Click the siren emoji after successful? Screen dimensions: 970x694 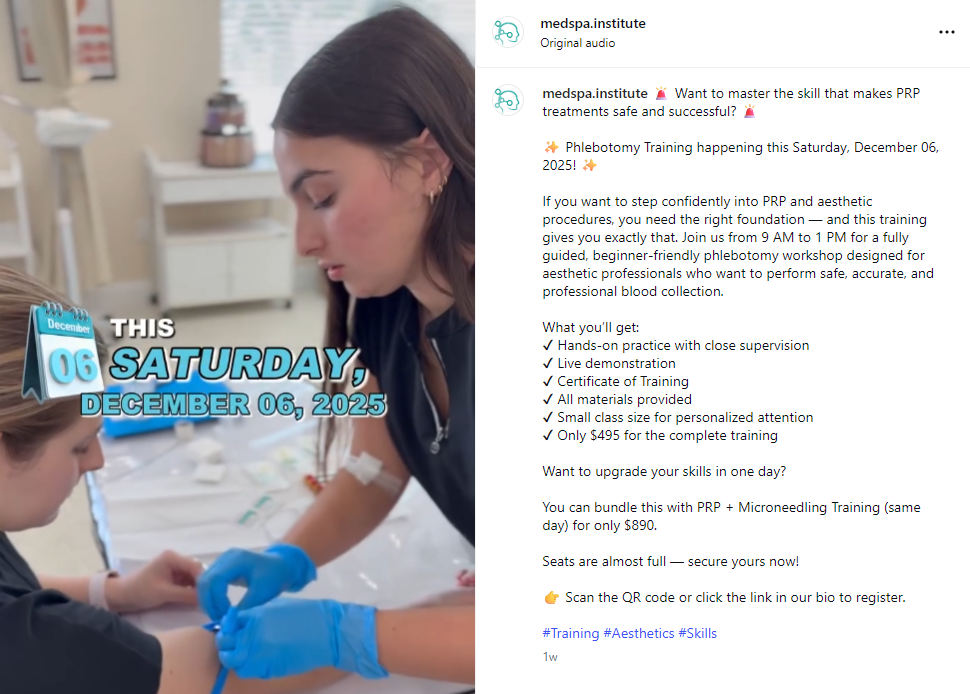point(749,111)
